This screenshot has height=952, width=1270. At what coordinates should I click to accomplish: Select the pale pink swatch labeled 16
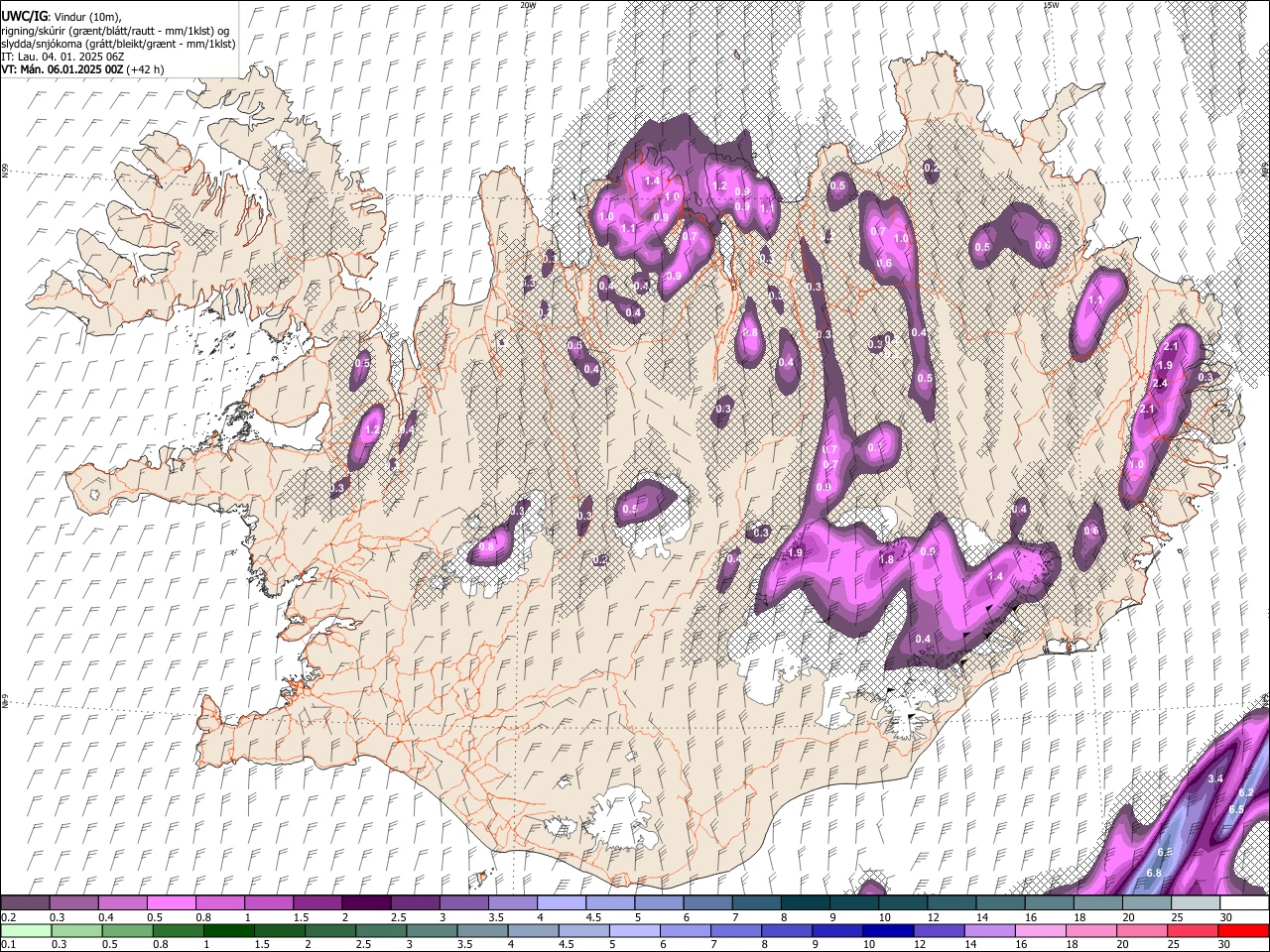(x=1039, y=930)
